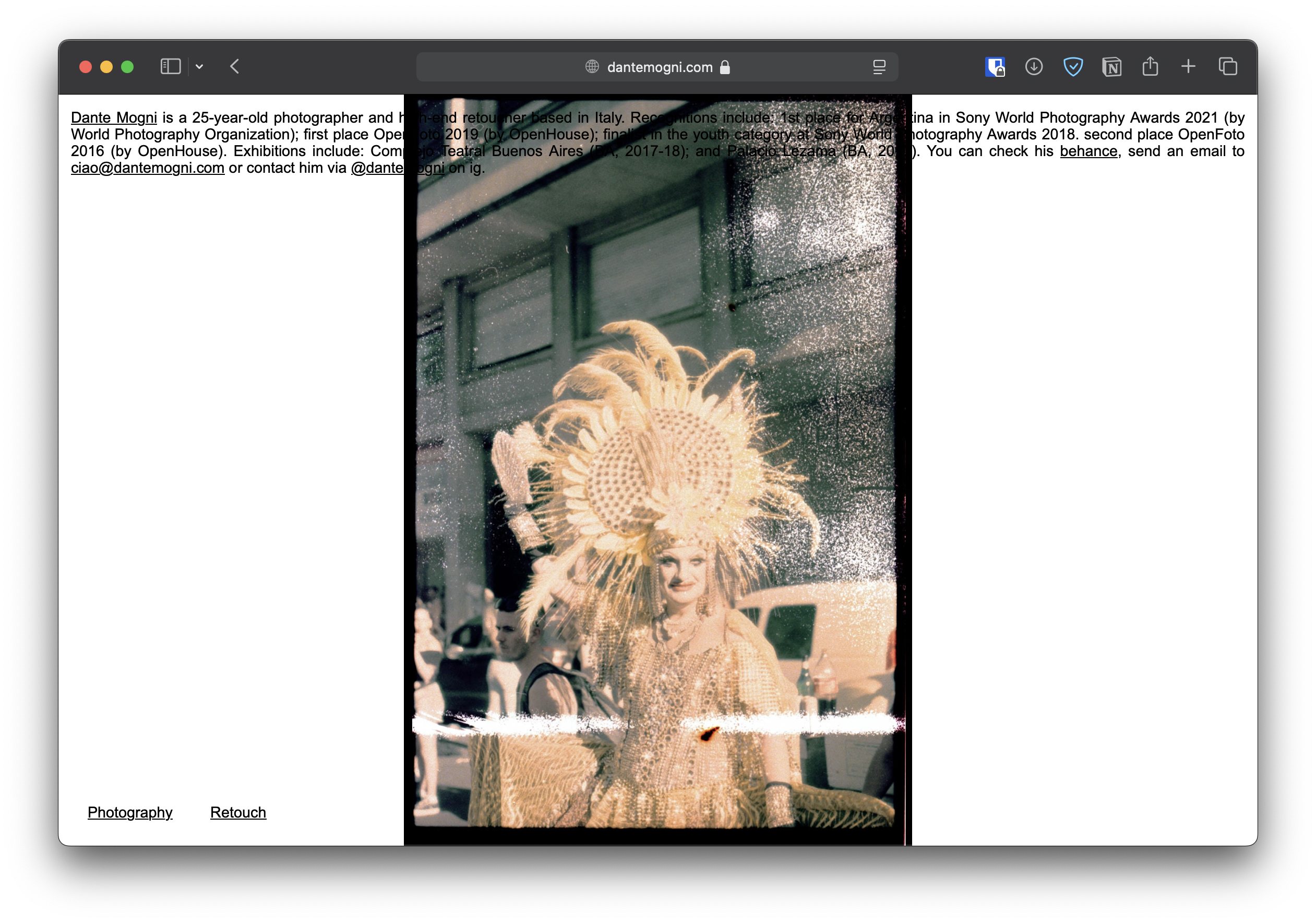Go to the Photography section
1316x923 pixels.
coord(130,812)
